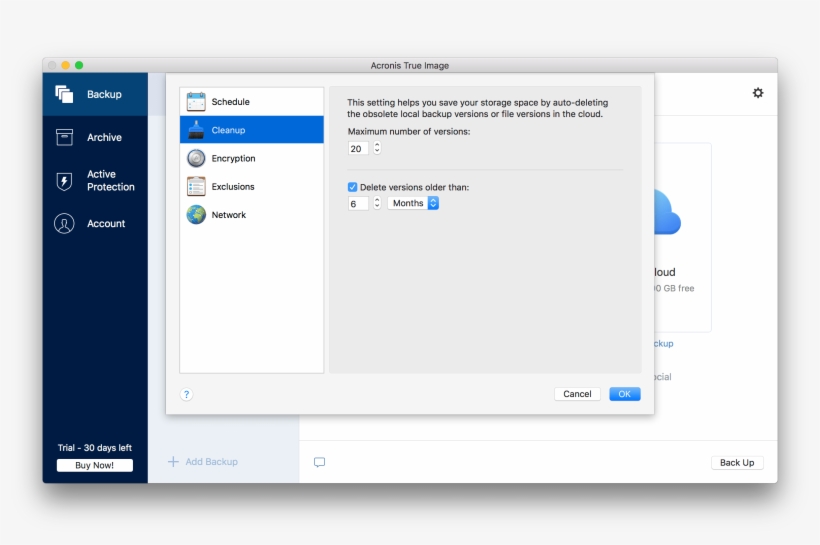Open the Active Protection shield icon
Viewport: 820px width, 545px height.
(x=64, y=181)
